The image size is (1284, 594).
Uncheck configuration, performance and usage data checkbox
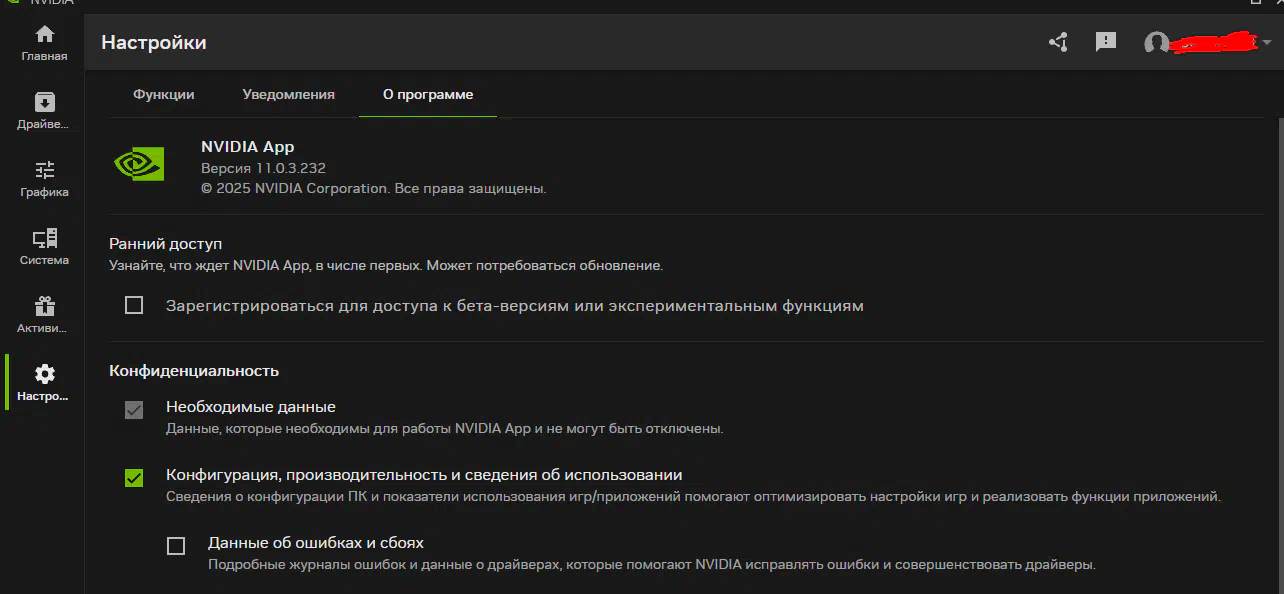[x=134, y=478]
